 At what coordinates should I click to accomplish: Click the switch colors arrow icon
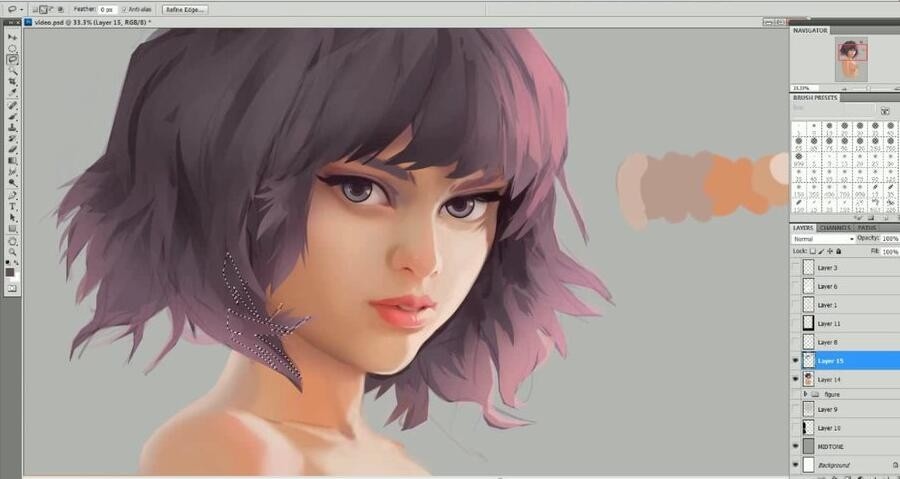pyautogui.click(x=16, y=262)
